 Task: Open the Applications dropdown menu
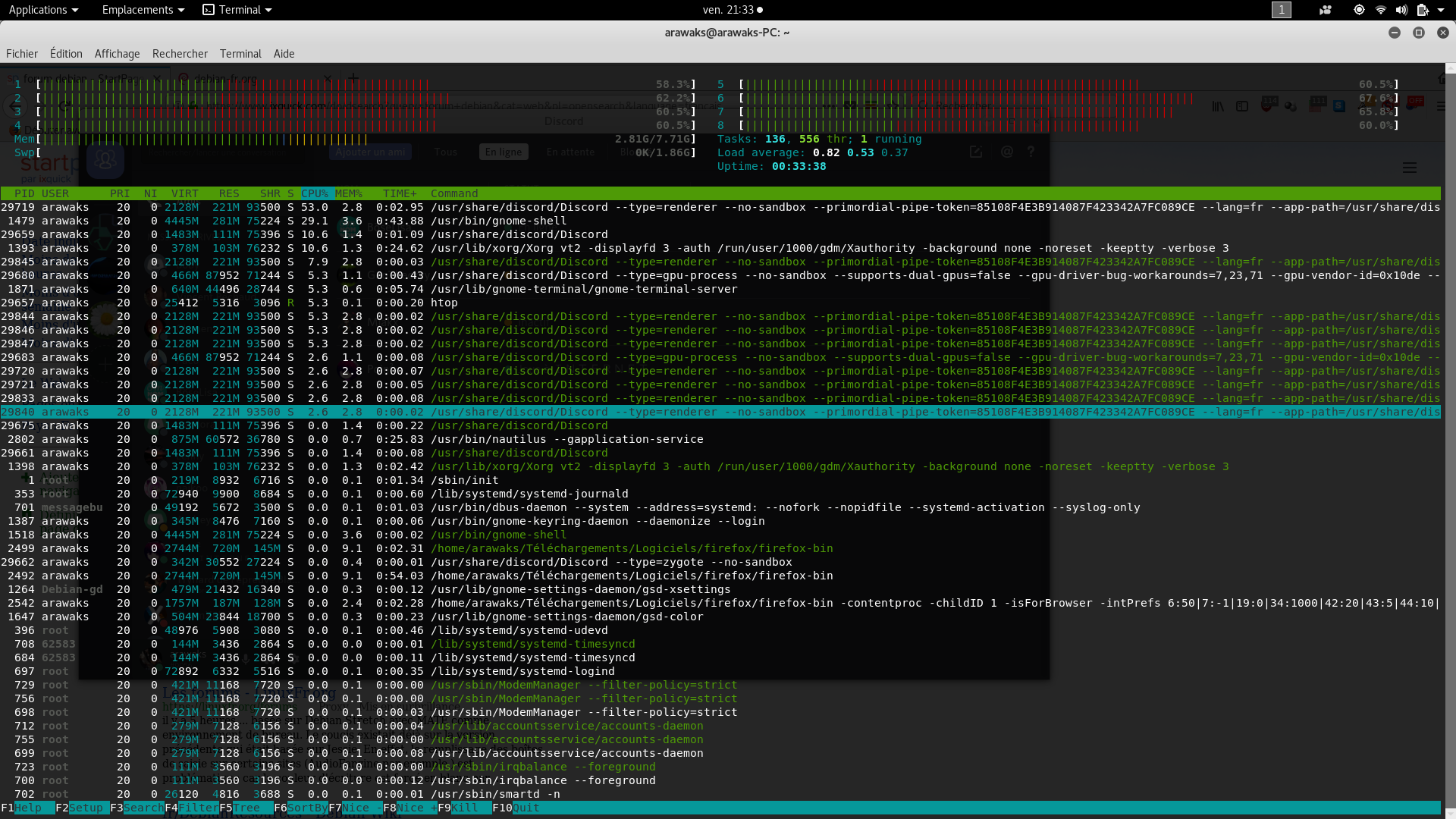[43, 10]
